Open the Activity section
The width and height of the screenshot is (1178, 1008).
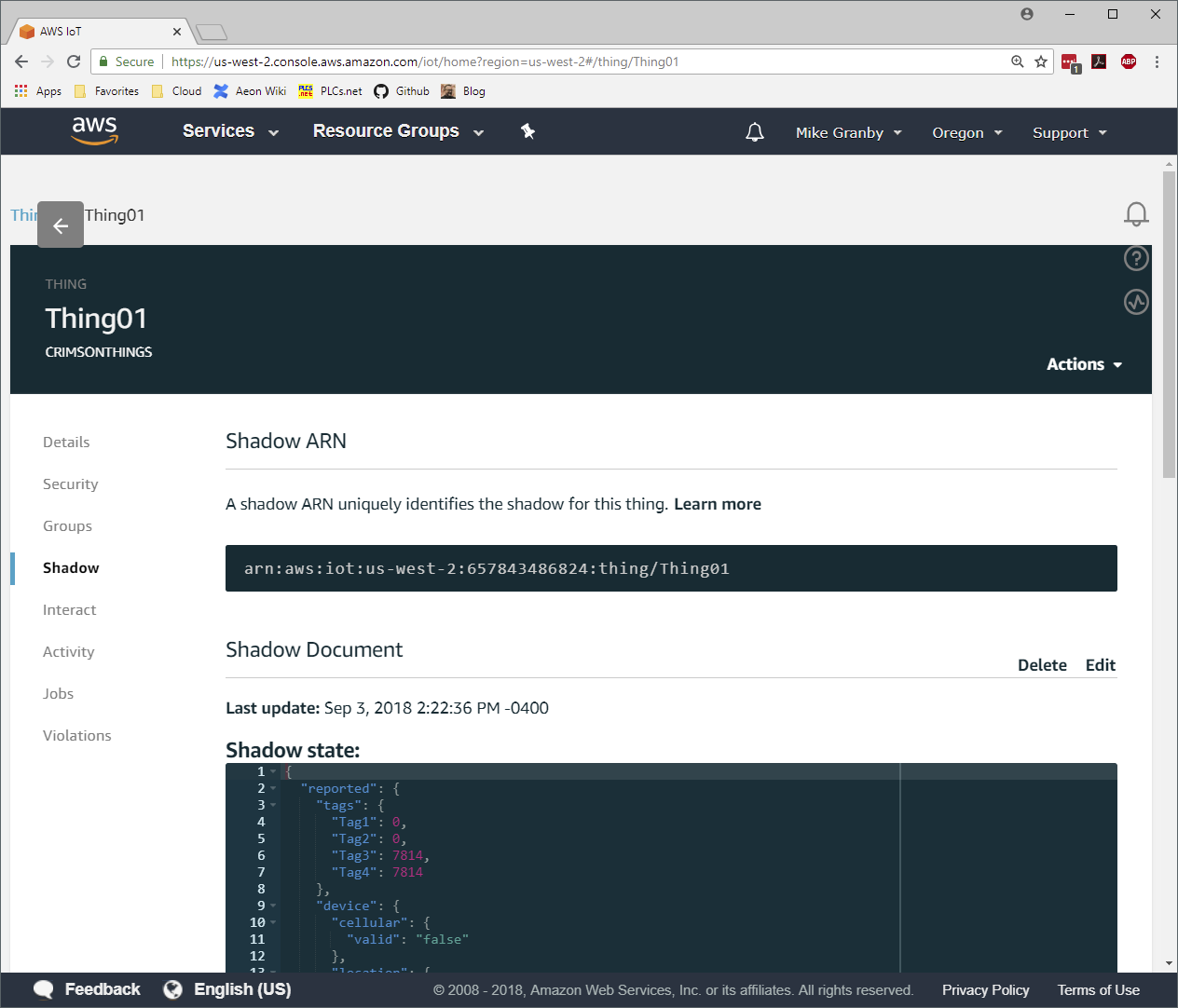(68, 651)
